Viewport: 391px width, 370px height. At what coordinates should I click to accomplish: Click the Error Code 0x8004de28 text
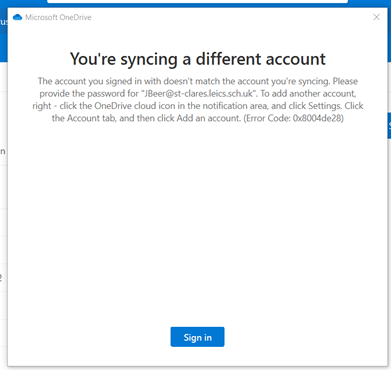pos(294,118)
